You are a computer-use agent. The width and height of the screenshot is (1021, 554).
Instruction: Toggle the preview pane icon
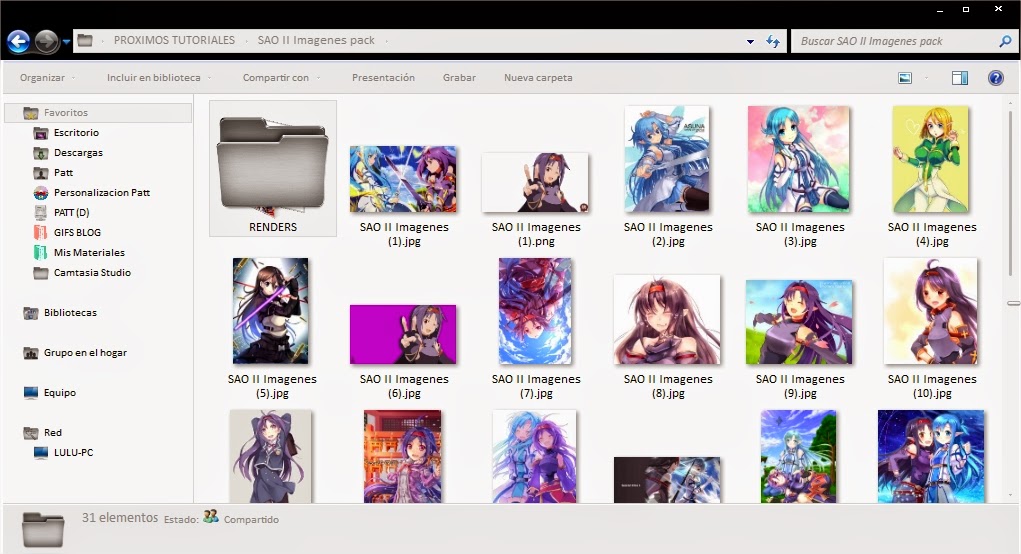[960, 78]
